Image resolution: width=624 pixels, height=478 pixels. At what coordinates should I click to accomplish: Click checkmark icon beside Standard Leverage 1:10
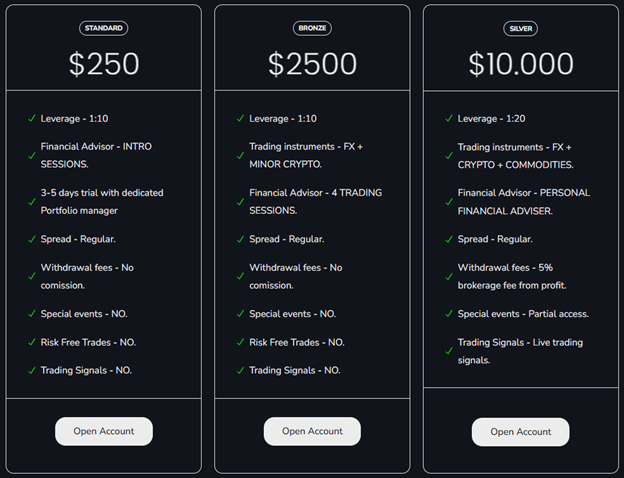[x=32, y=119]
